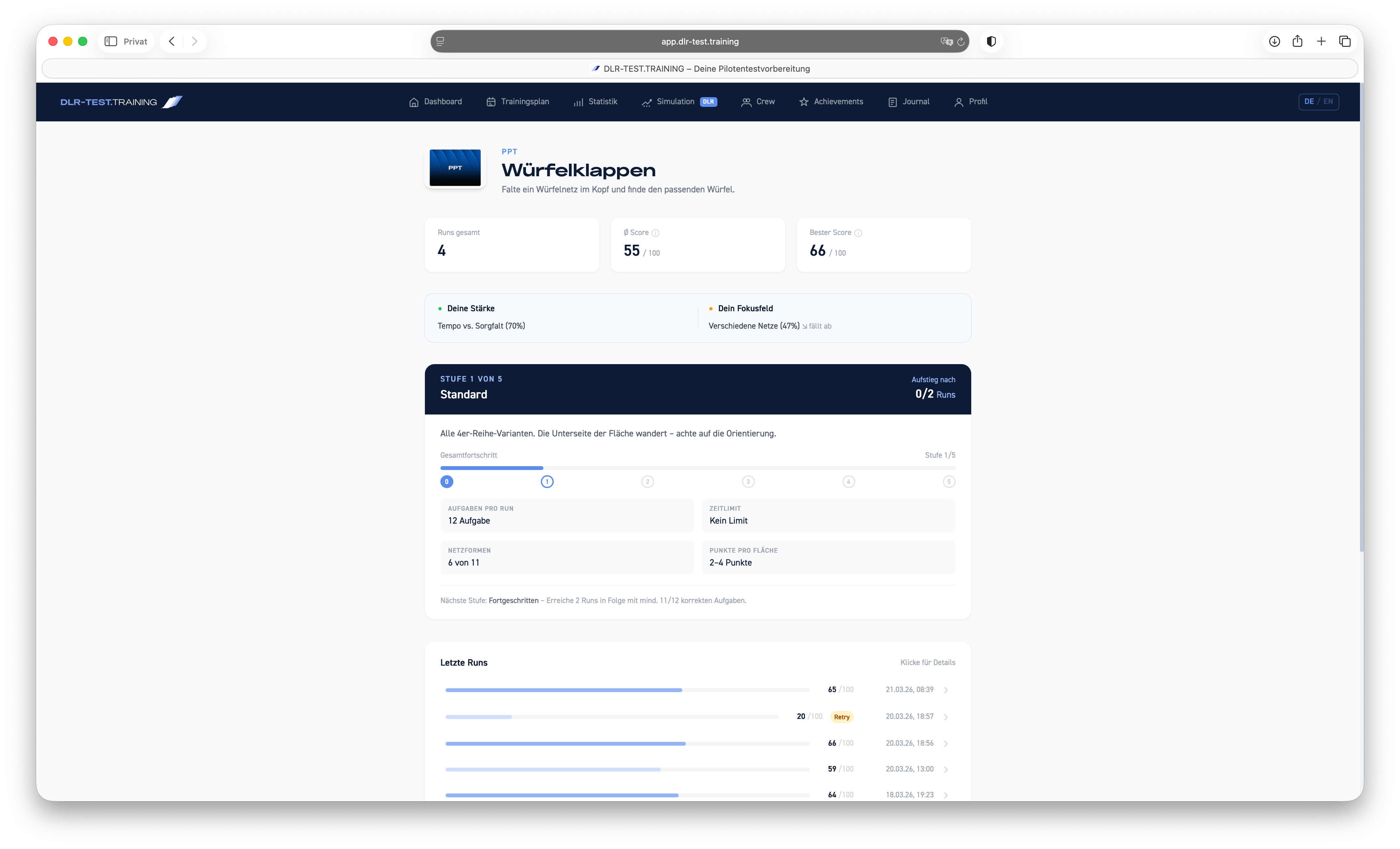Click the info icon next to Ø Score
The height and width of the screenshot is (849, 1400).
[x=656, y=233]
